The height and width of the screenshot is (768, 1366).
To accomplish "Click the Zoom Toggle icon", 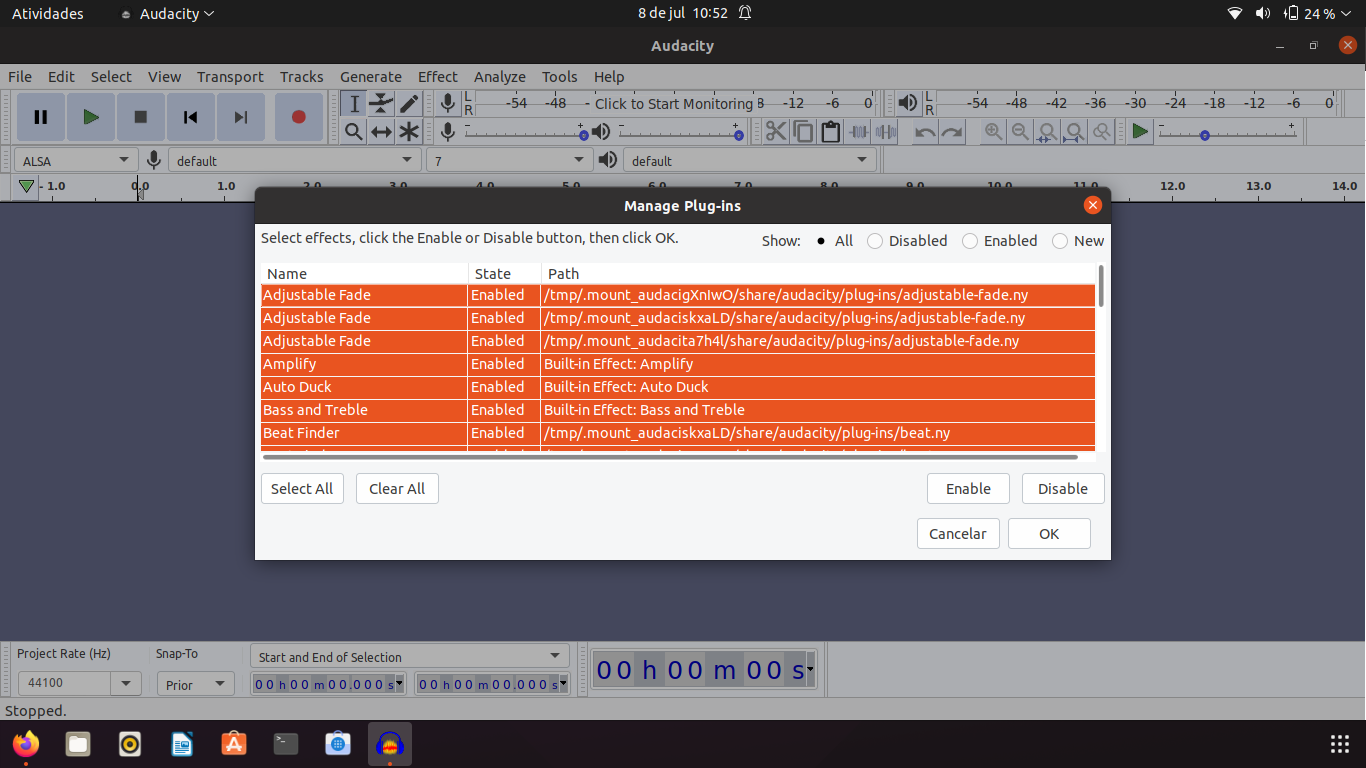I will pyautogui.click(x=1101, y=131).
